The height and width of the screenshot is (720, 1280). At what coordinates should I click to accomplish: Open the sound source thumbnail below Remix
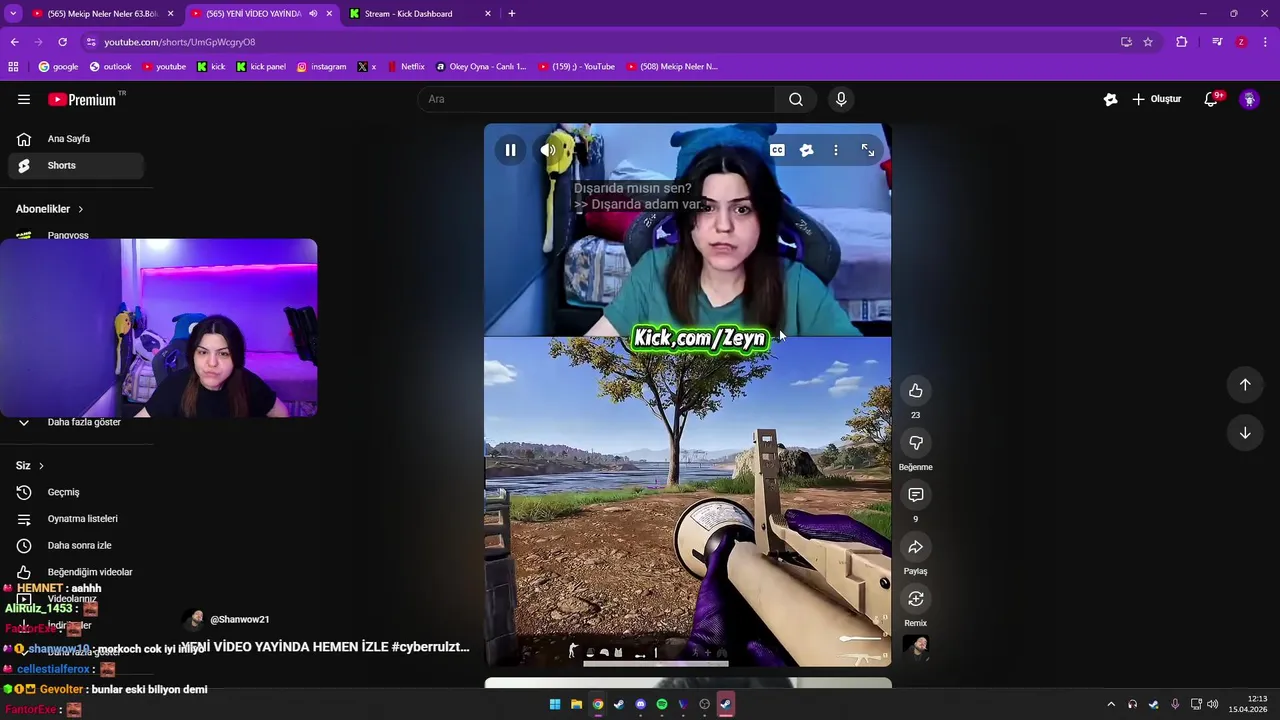pyautogui.click(x=915, y=647)
